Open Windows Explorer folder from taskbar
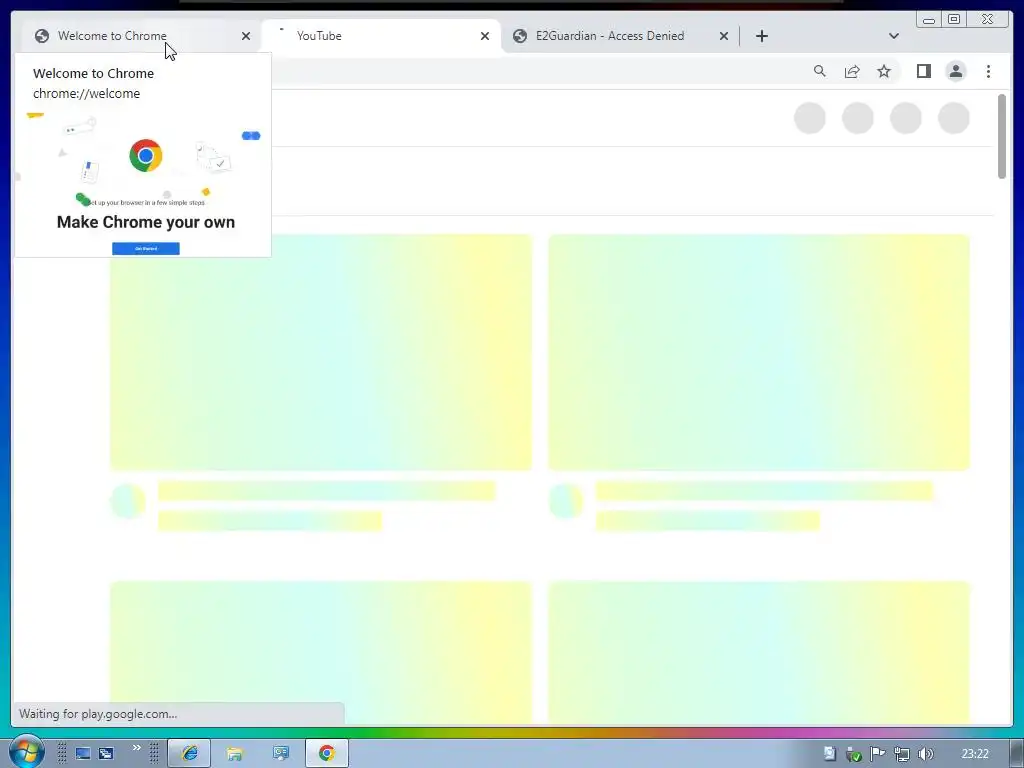Screen dimensions: 1024x768 234,754
